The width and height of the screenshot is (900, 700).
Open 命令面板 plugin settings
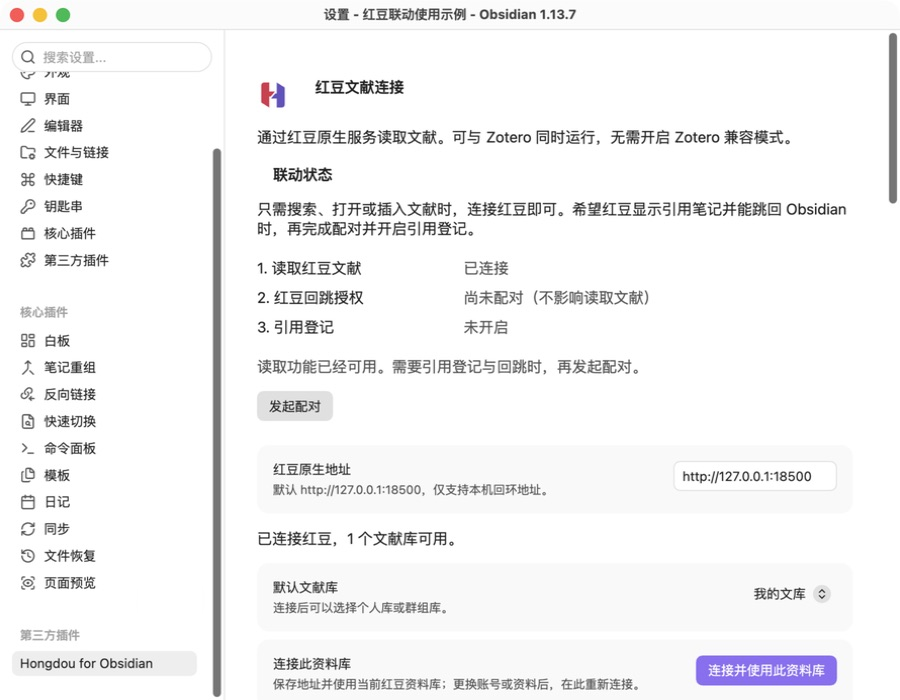pyautogui.click(x=104, y=449)
